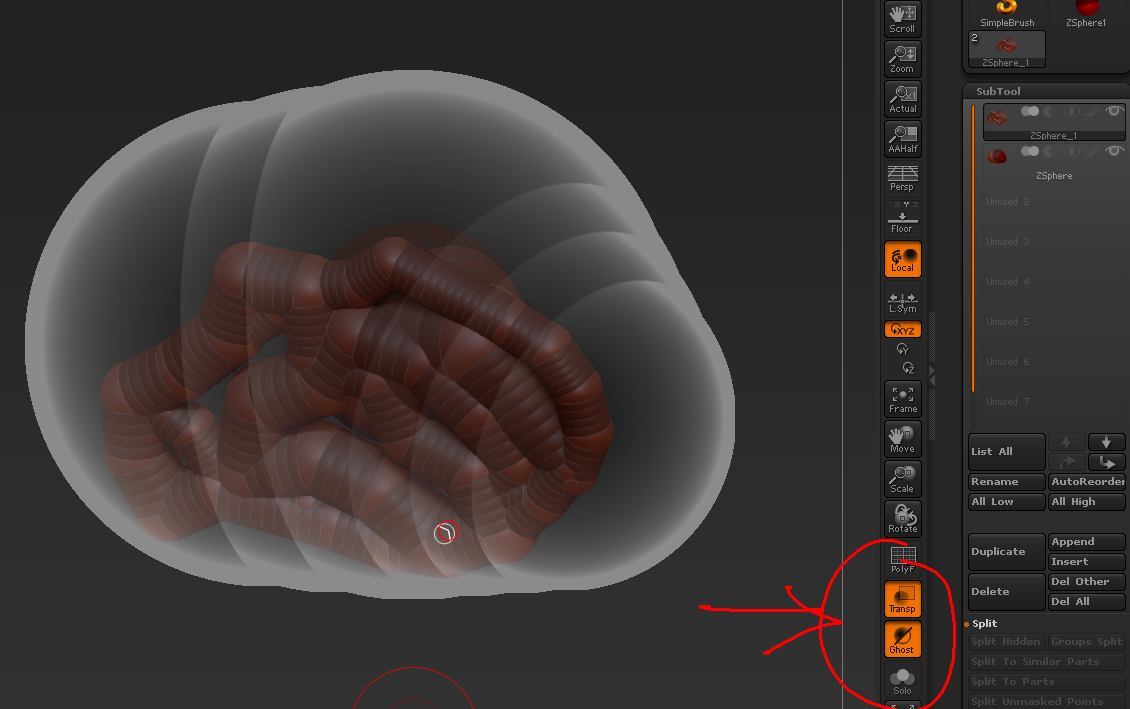Image resolution: width=1130 pixels, height=709 pixels.
Task: Hide the ZSphere_1 subtool with eye icon
Action: tap(1113, 111)
